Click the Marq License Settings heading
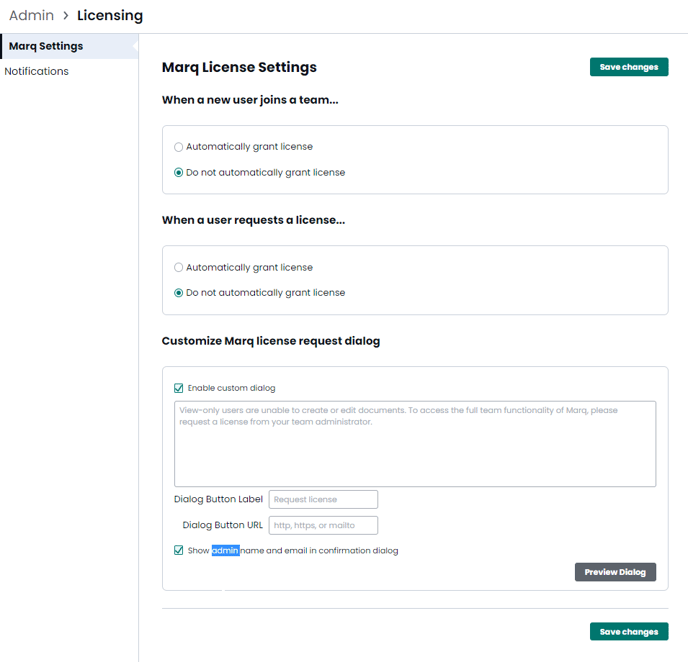 (x=239, y=67)
